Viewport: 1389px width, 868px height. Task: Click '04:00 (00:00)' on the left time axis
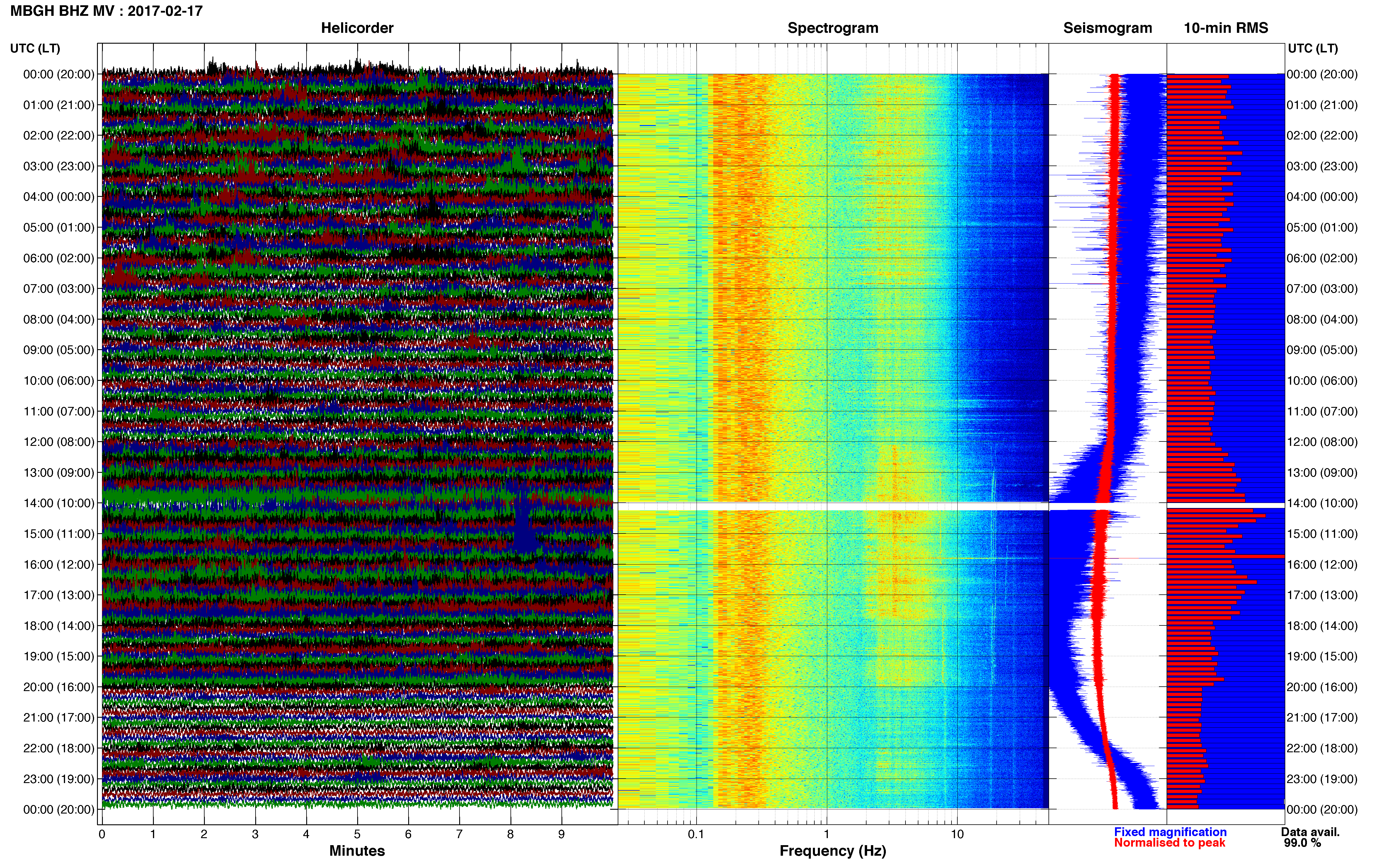(x=59, y=197)
